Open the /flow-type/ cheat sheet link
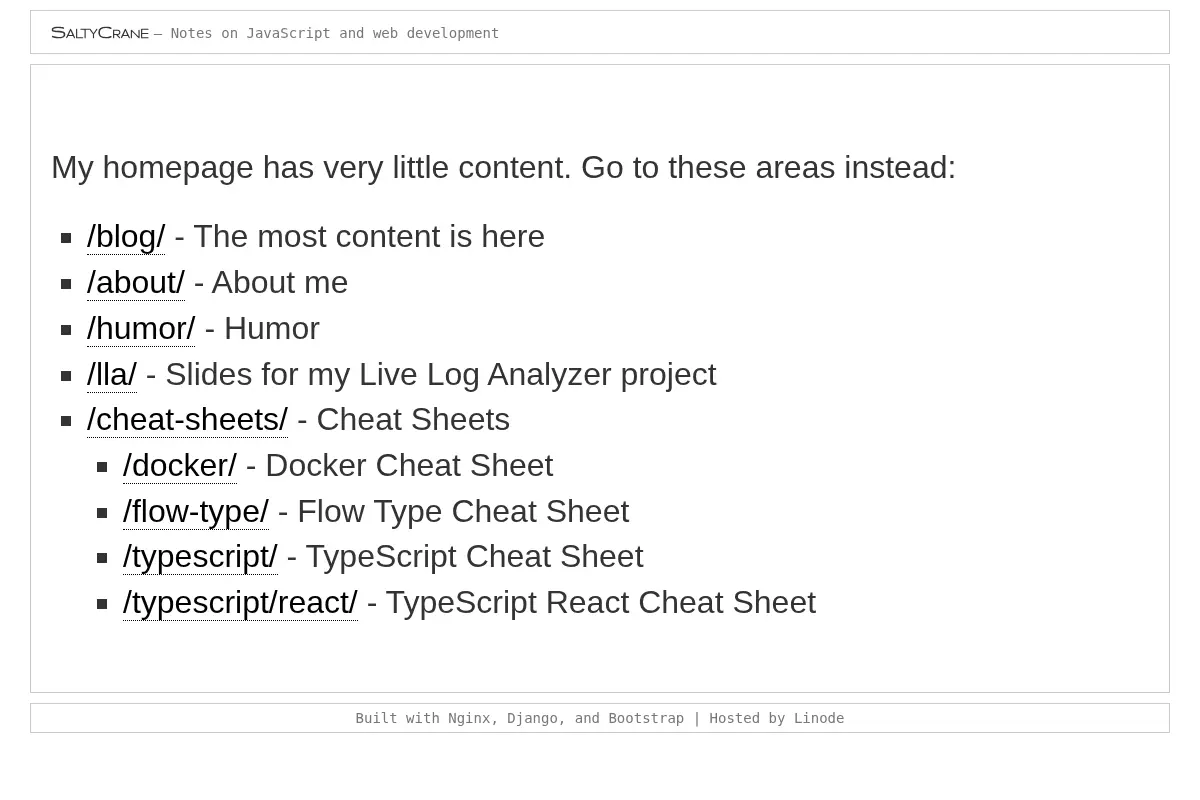 [x=196, y=512]
